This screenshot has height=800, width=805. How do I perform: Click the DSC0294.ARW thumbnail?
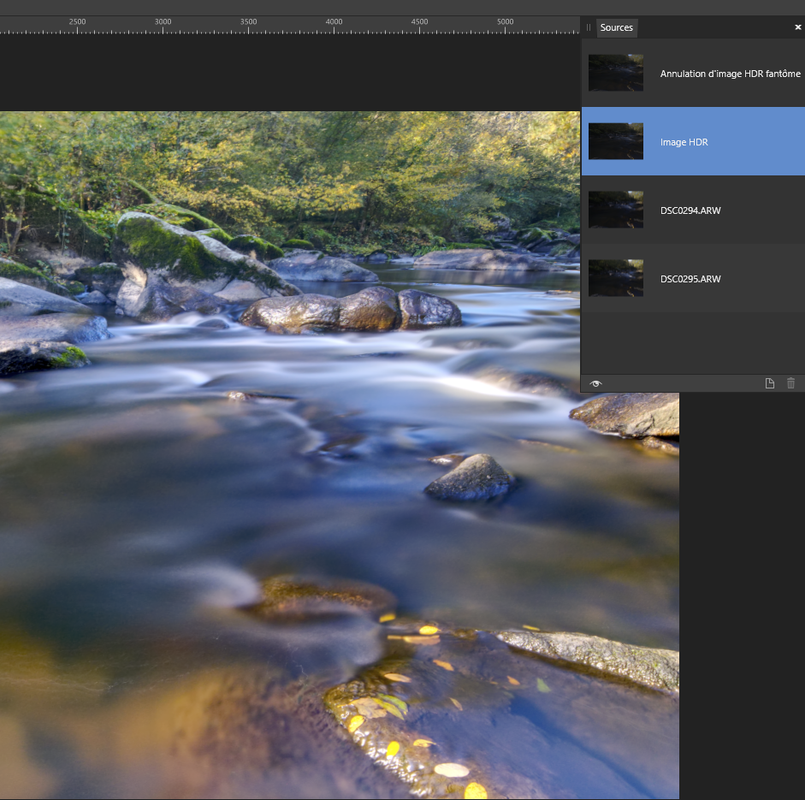click(x=616, y=210)
